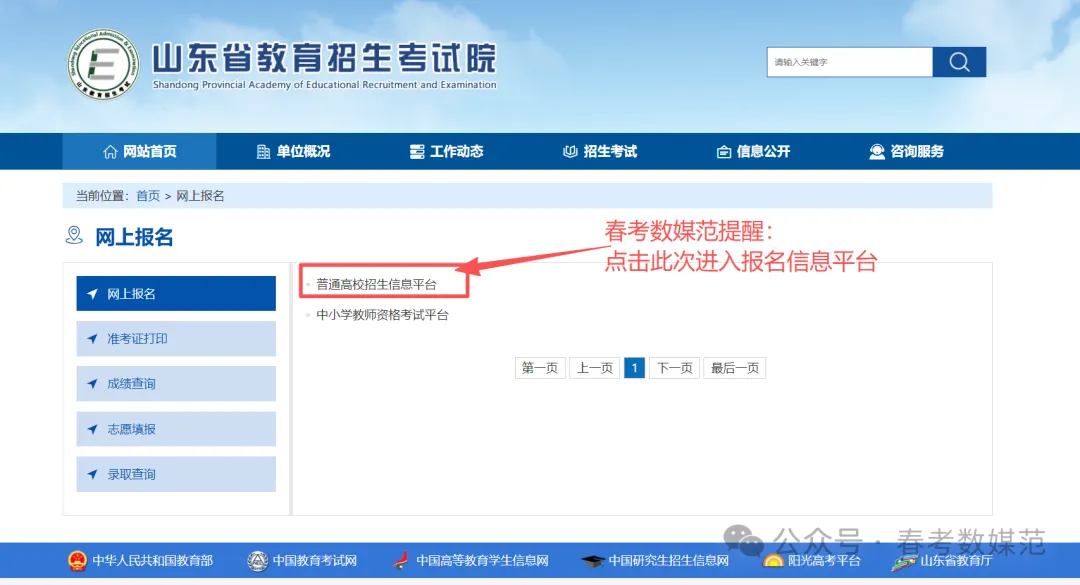Click the logo icon for 山东省教育厅

tap(903, 562)
